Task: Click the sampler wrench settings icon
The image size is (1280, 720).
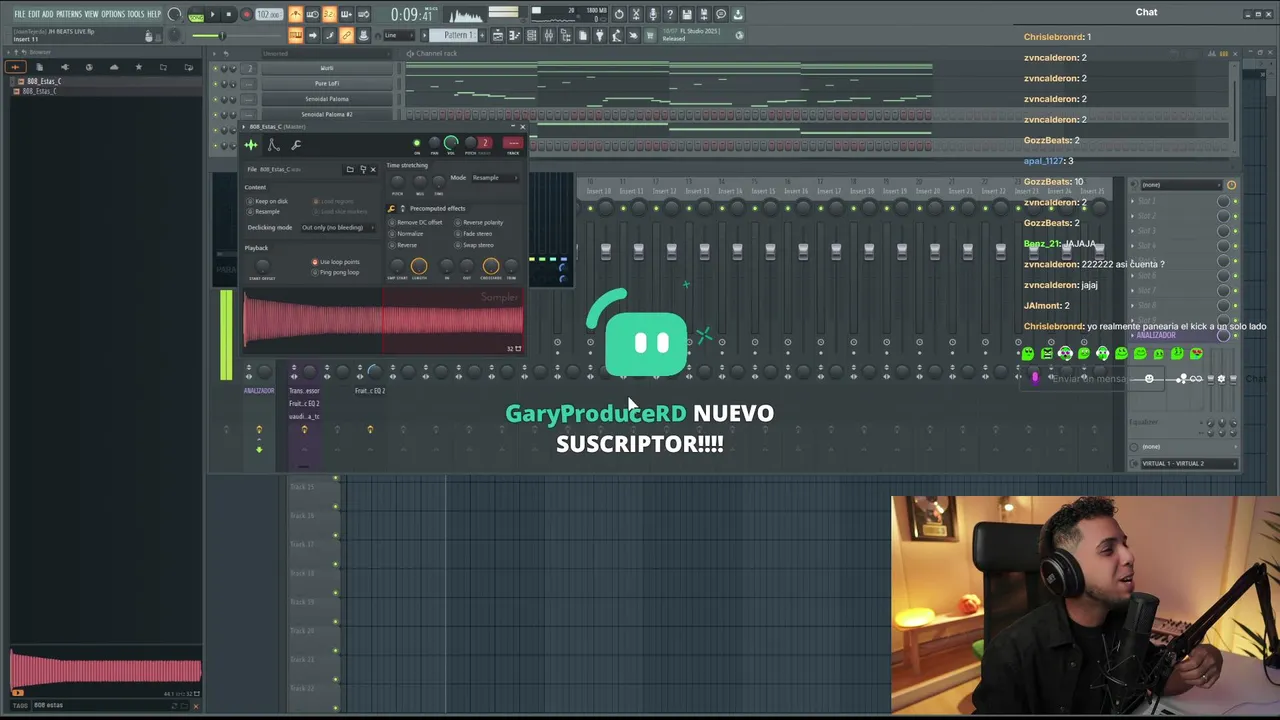Action: point(296,145)
